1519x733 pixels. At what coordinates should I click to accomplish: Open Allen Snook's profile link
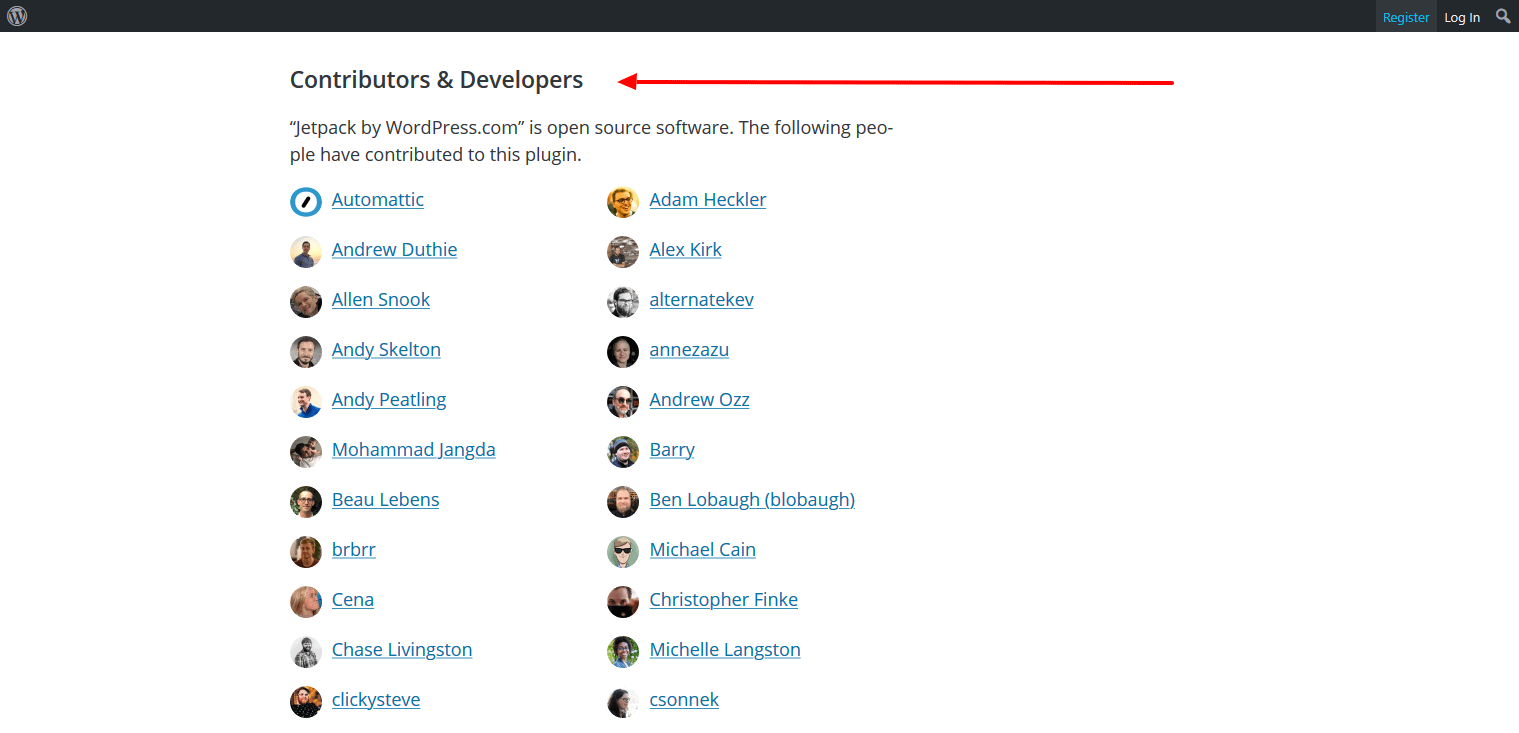(381, 299)
